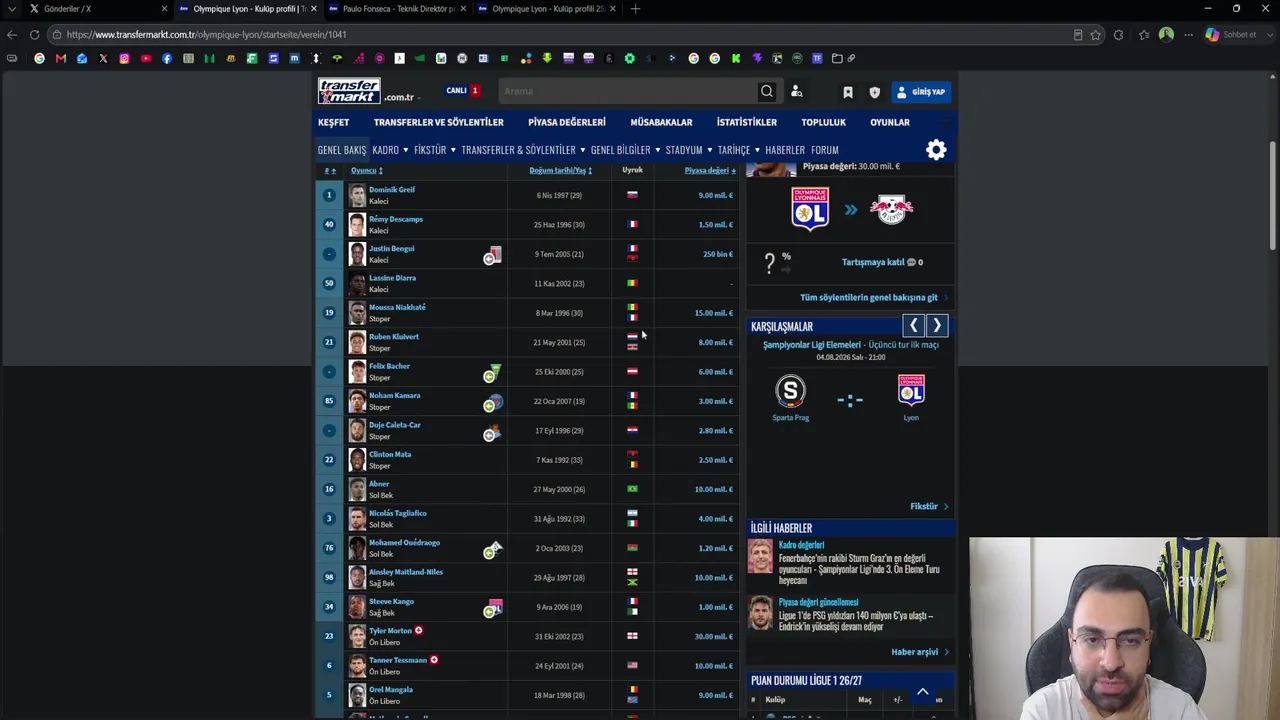Click the Sparta Prag club crest

[x=790, y=390]
